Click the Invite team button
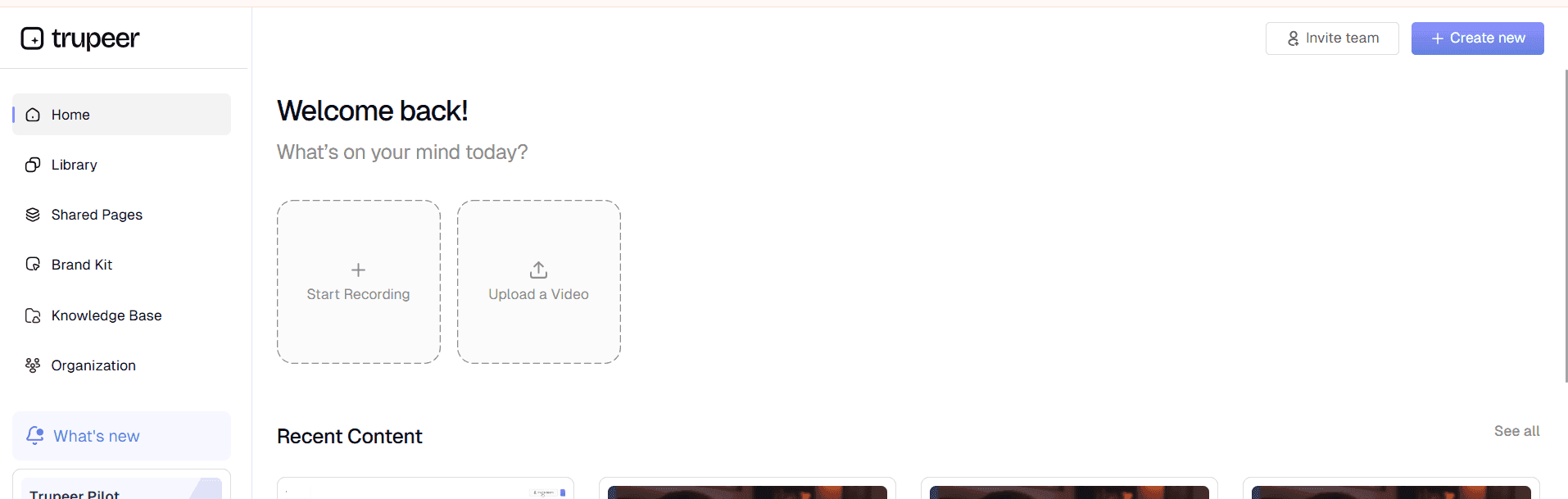 coord(1332,39)
